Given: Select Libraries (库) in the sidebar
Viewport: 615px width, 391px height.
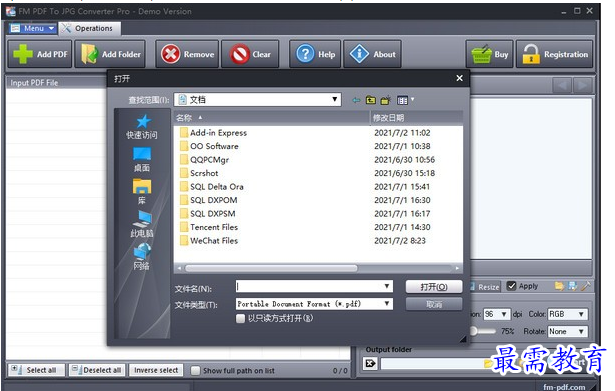Looking at the screenshot, I should pos(142,192).
